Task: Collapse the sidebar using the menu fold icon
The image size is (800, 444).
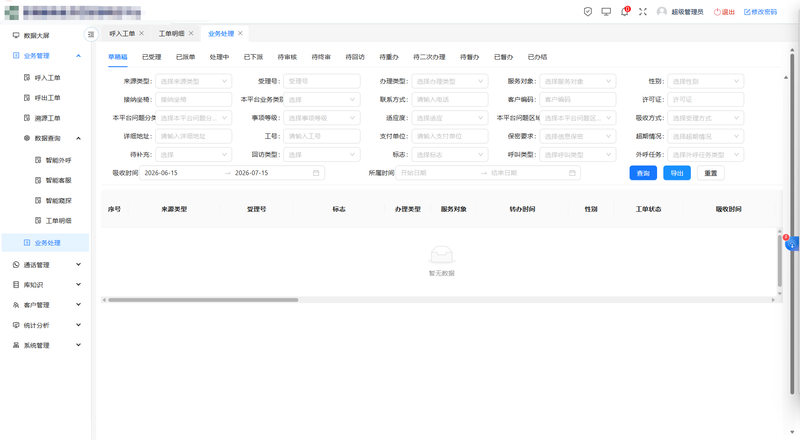Action: coord(91,34)
